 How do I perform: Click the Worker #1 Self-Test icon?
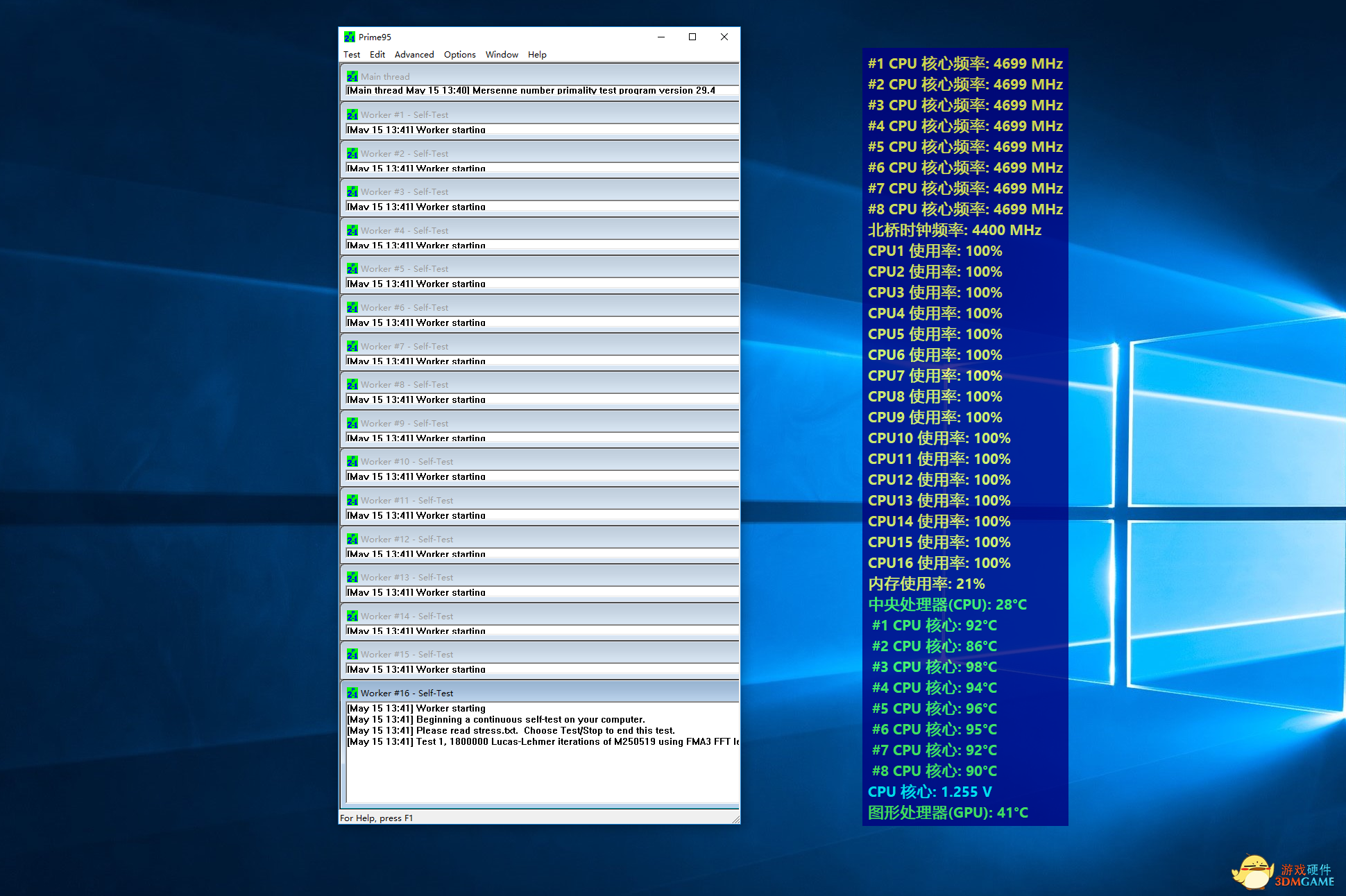tap(352, 114)
